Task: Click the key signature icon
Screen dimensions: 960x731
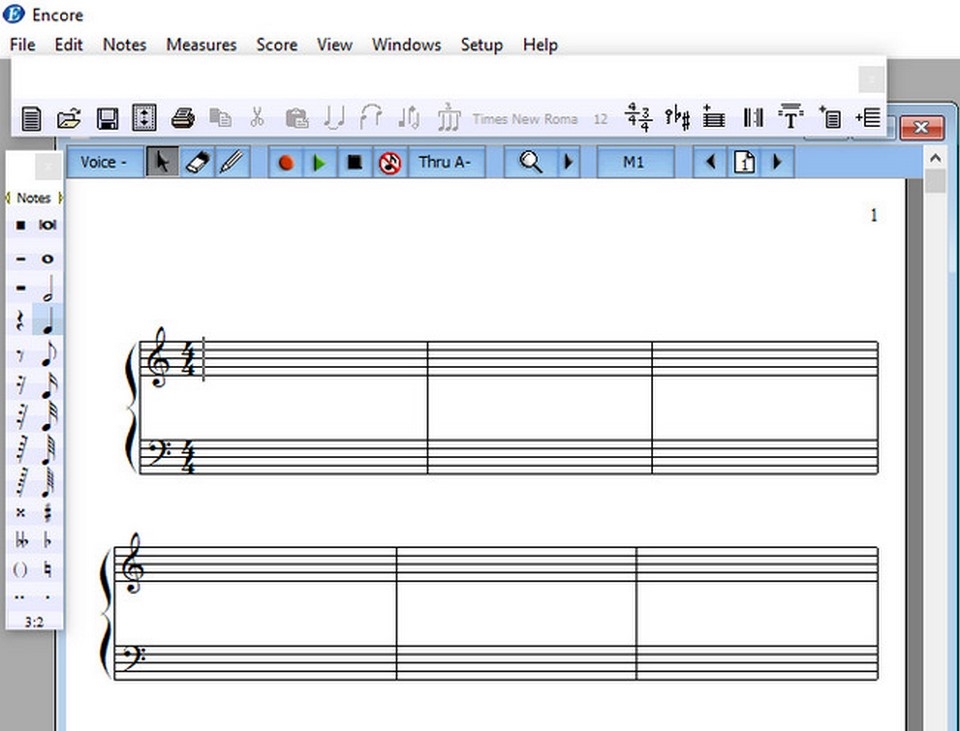Action: [x=677, y=118]
